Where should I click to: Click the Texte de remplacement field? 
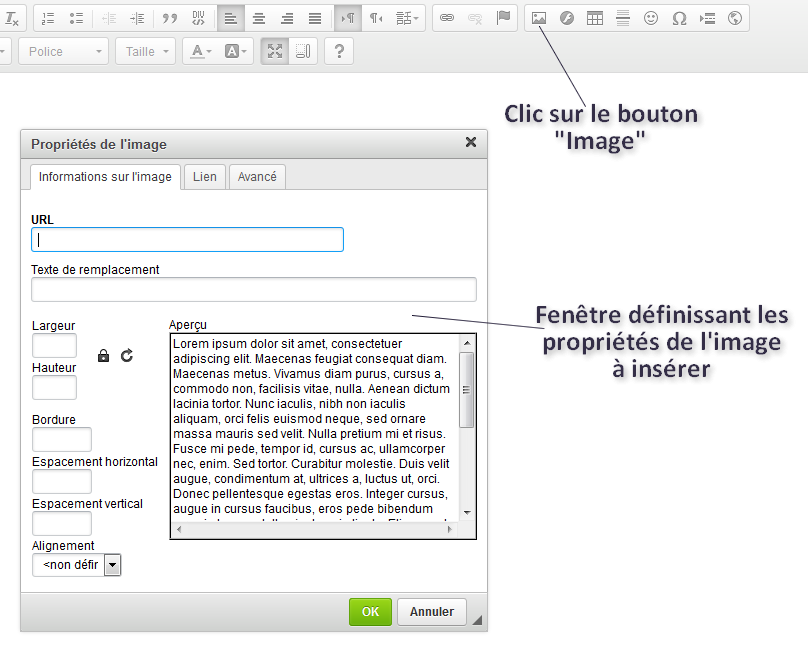tap(254, 290)
